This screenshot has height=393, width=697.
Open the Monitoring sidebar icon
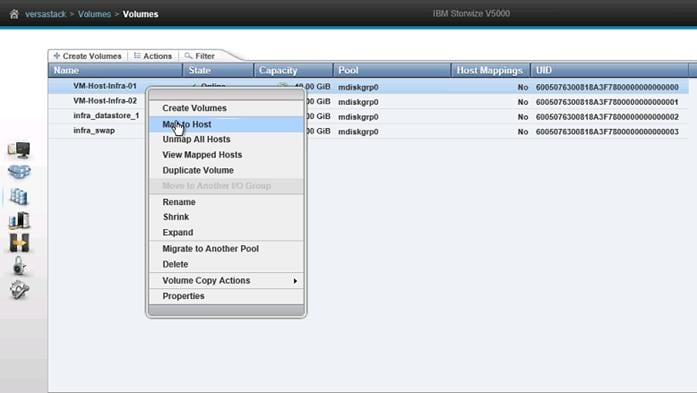[x=19, y=150]
